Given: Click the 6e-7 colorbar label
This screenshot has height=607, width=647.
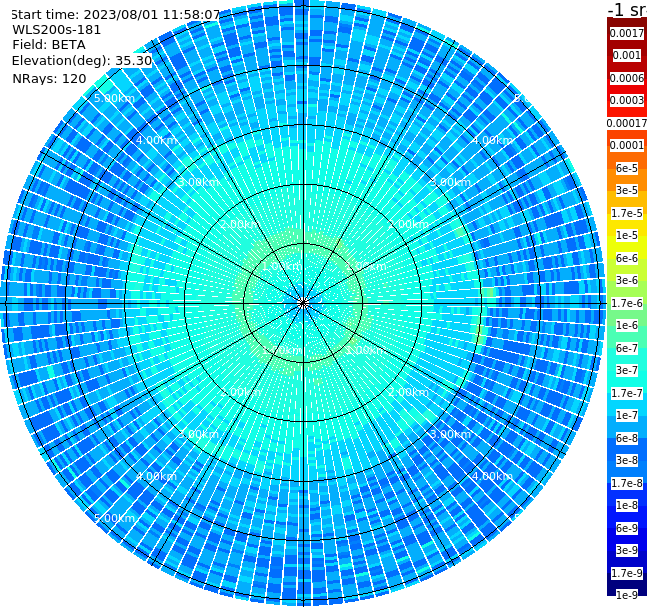Looking at the screenshot, I should point(627,348).
